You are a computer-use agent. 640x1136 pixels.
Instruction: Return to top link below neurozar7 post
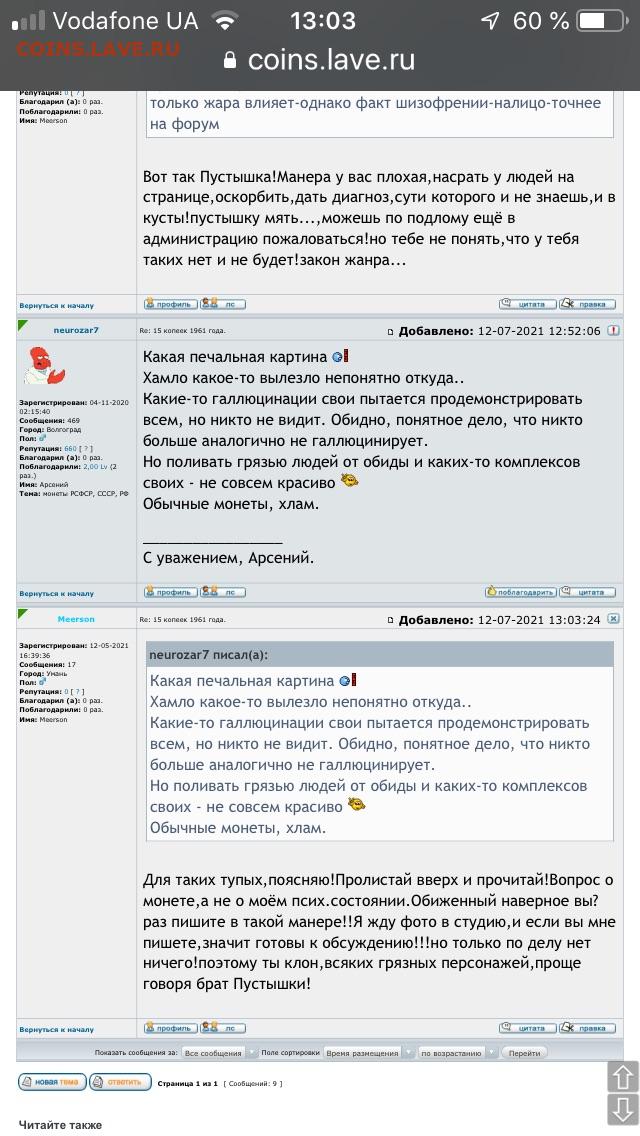(57, 593)
